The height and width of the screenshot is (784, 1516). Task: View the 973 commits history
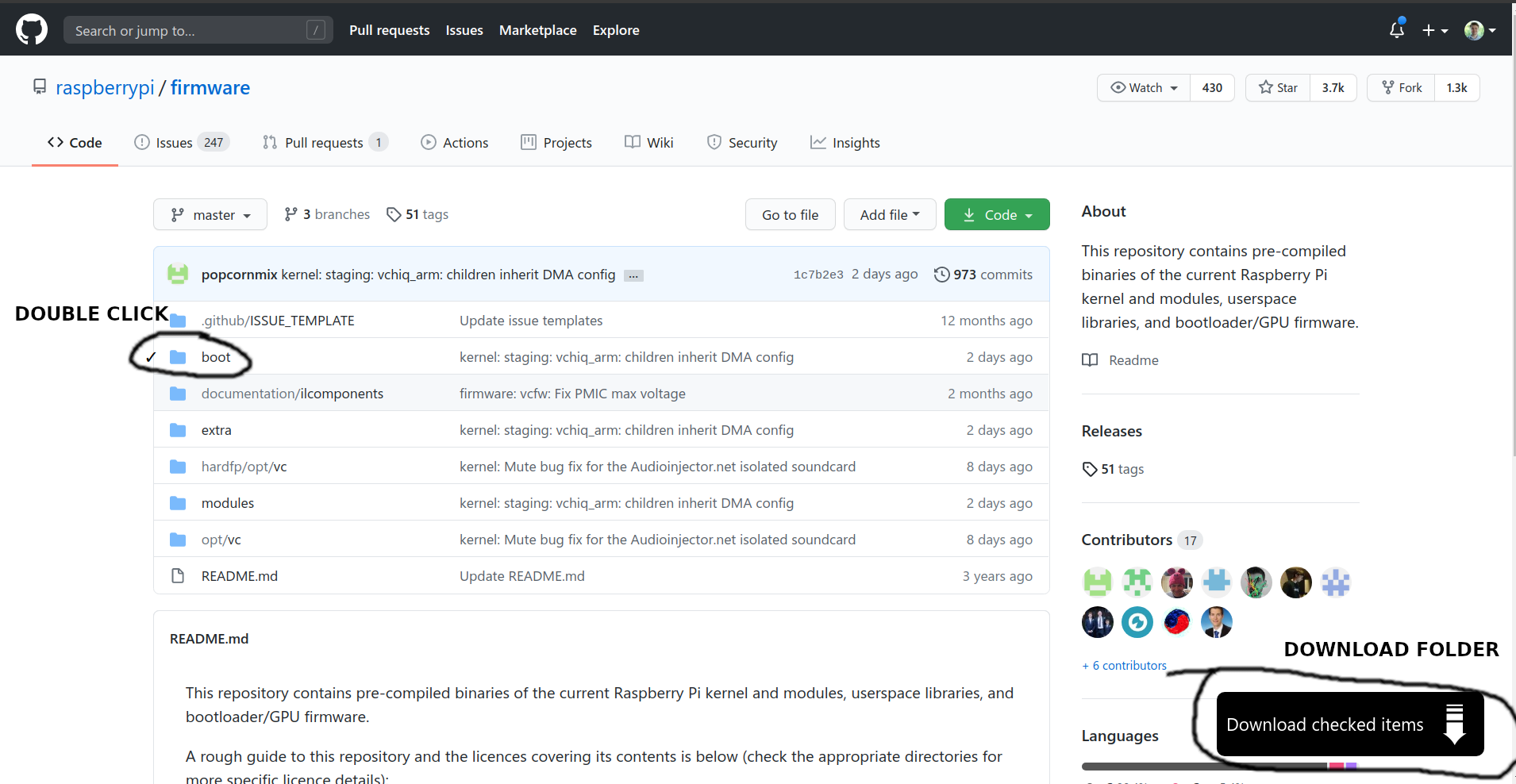pos(984,275)
